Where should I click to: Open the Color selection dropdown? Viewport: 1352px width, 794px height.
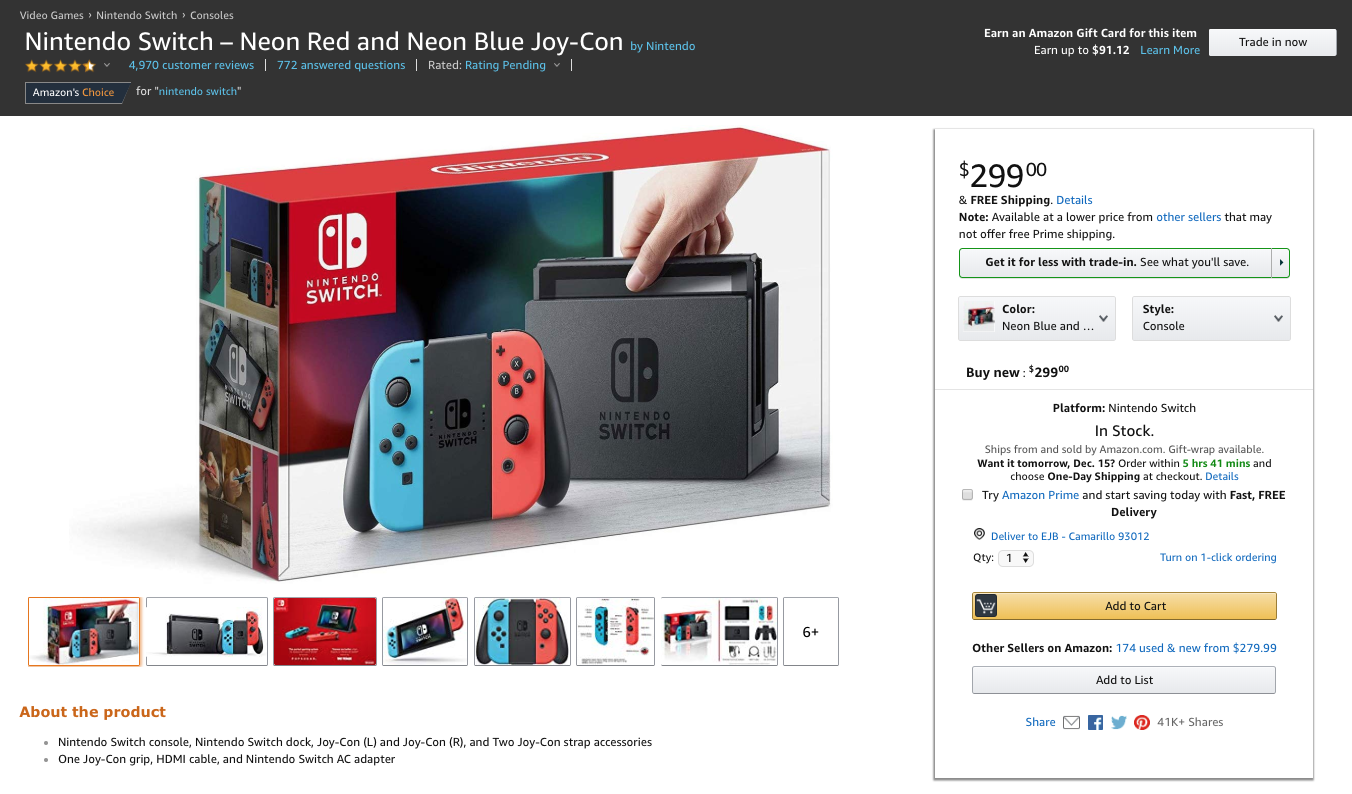tap(1036, 318)
